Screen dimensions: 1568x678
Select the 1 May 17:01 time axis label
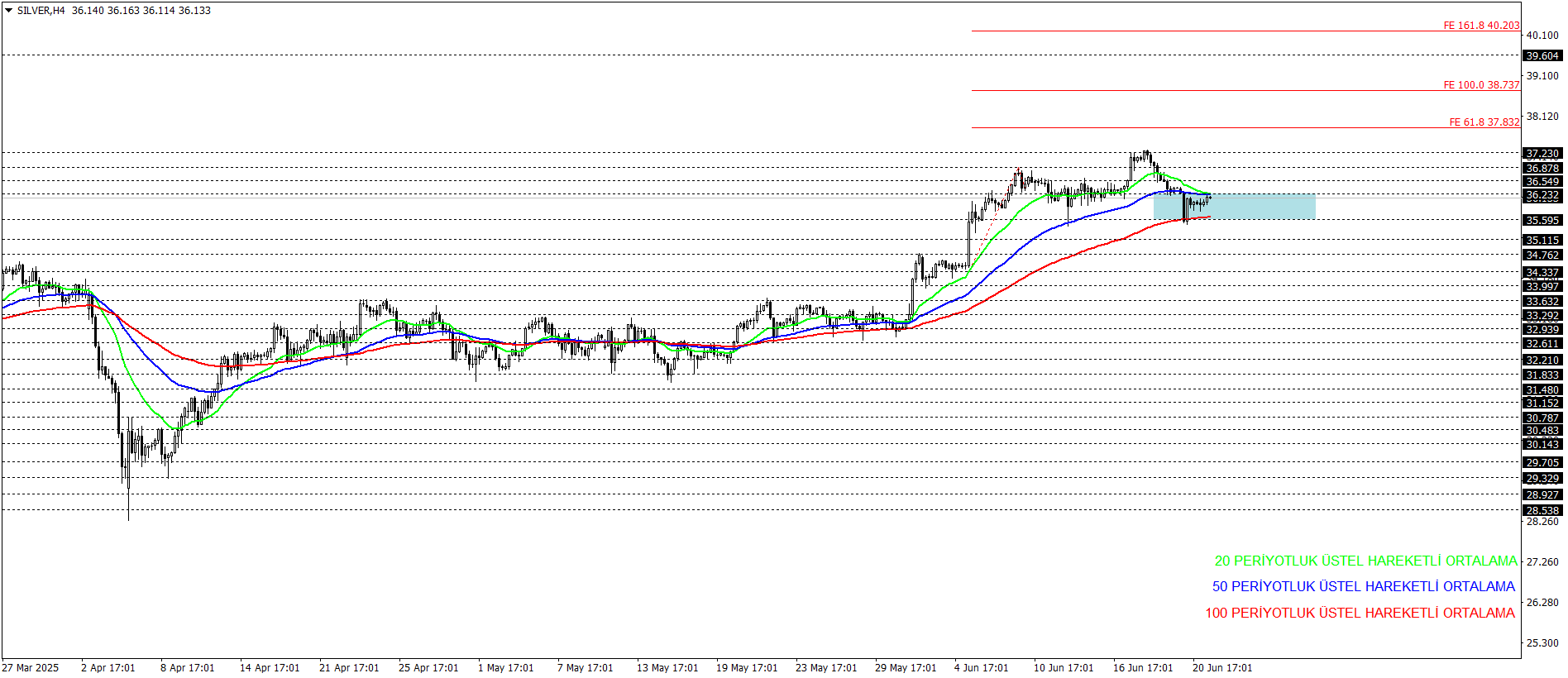[x=505, y=668]
